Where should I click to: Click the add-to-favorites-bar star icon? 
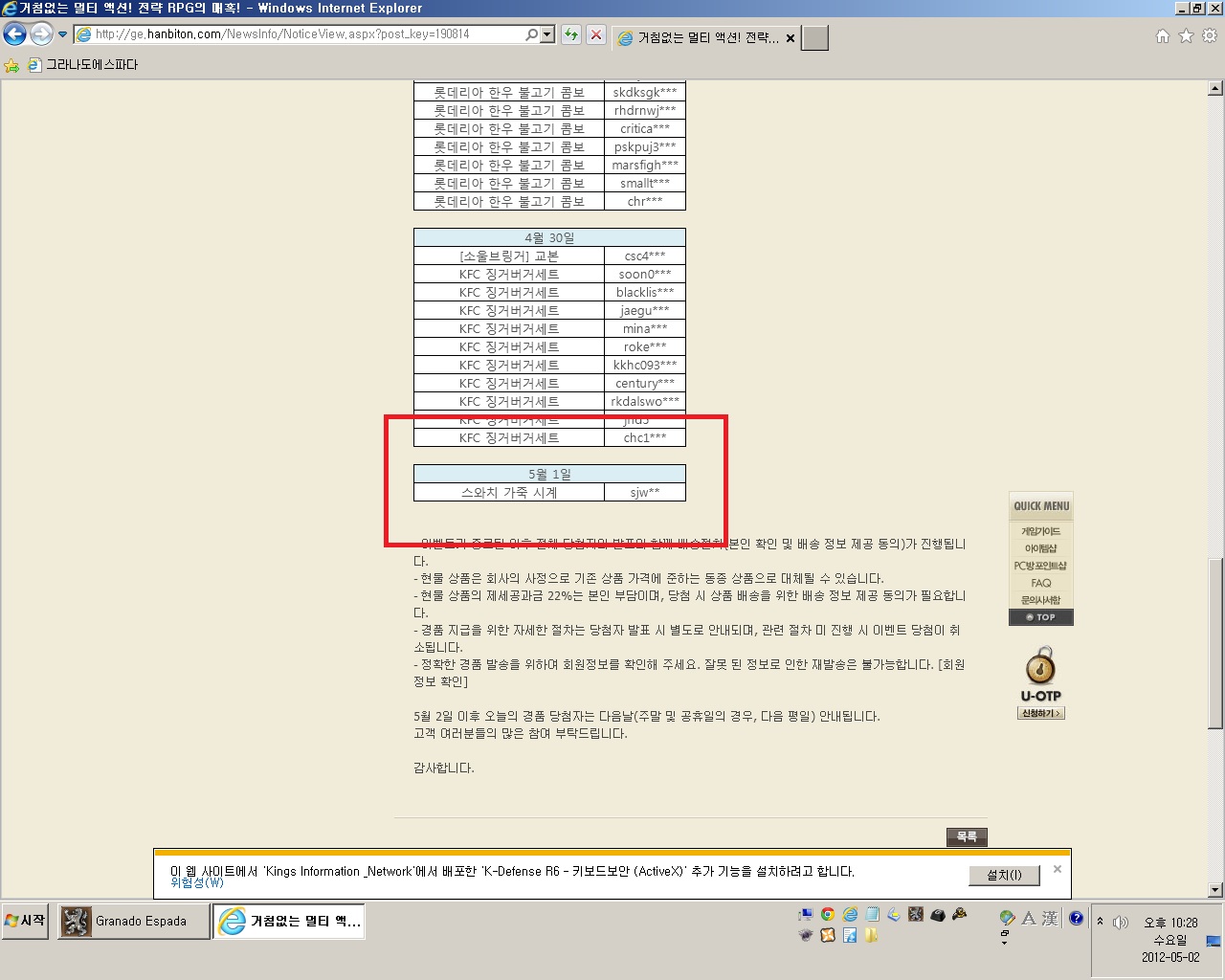(x=11, y=65)
